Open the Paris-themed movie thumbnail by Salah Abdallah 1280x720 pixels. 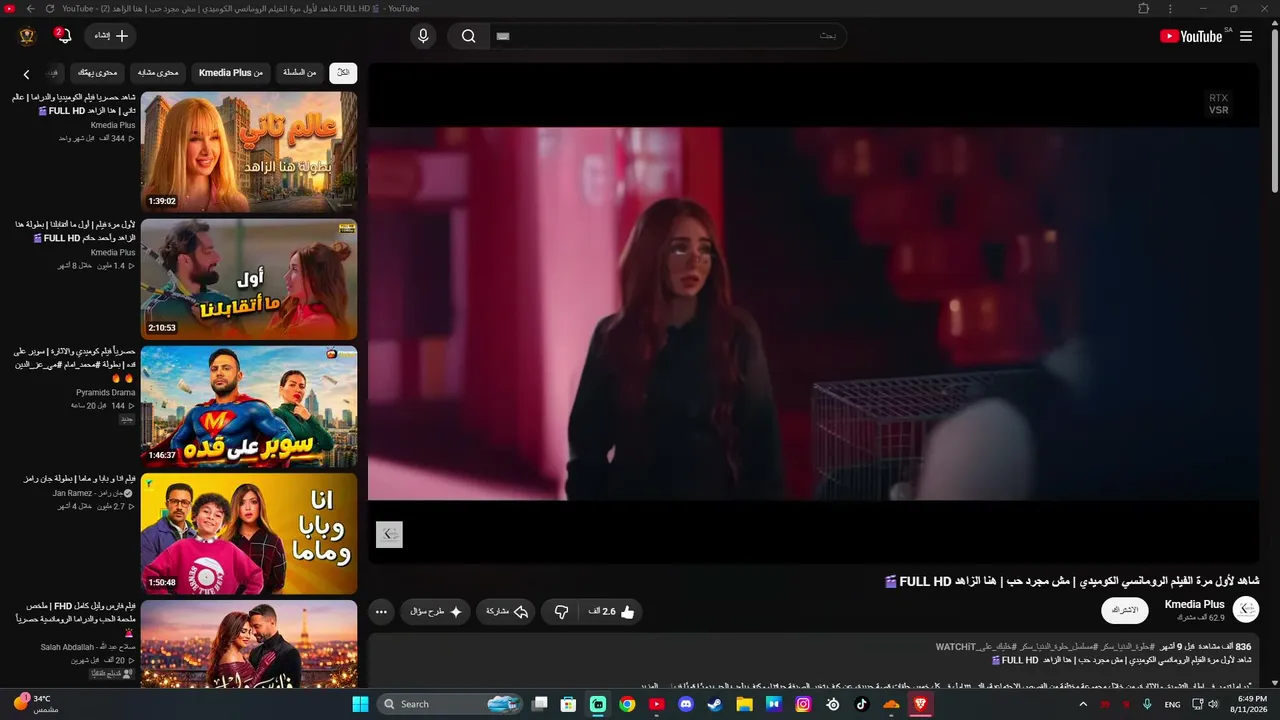coord(249,644)
